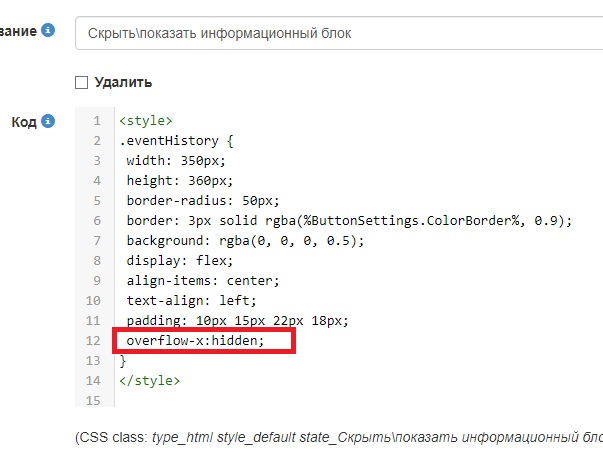Viewport: 603px width, 454px height.
Task: Click the Код field label
Action: (23, 122)
